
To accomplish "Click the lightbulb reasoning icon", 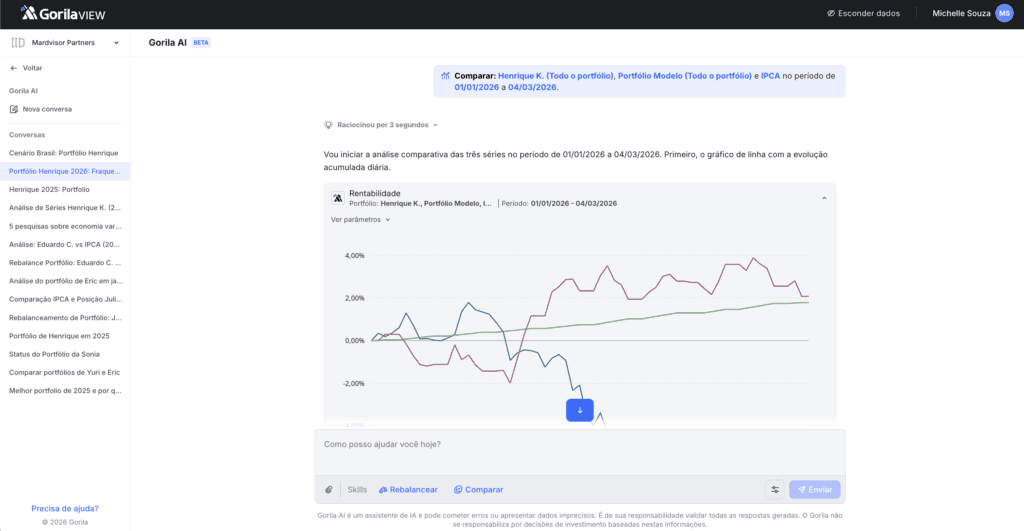I will (x=328, y=125).
